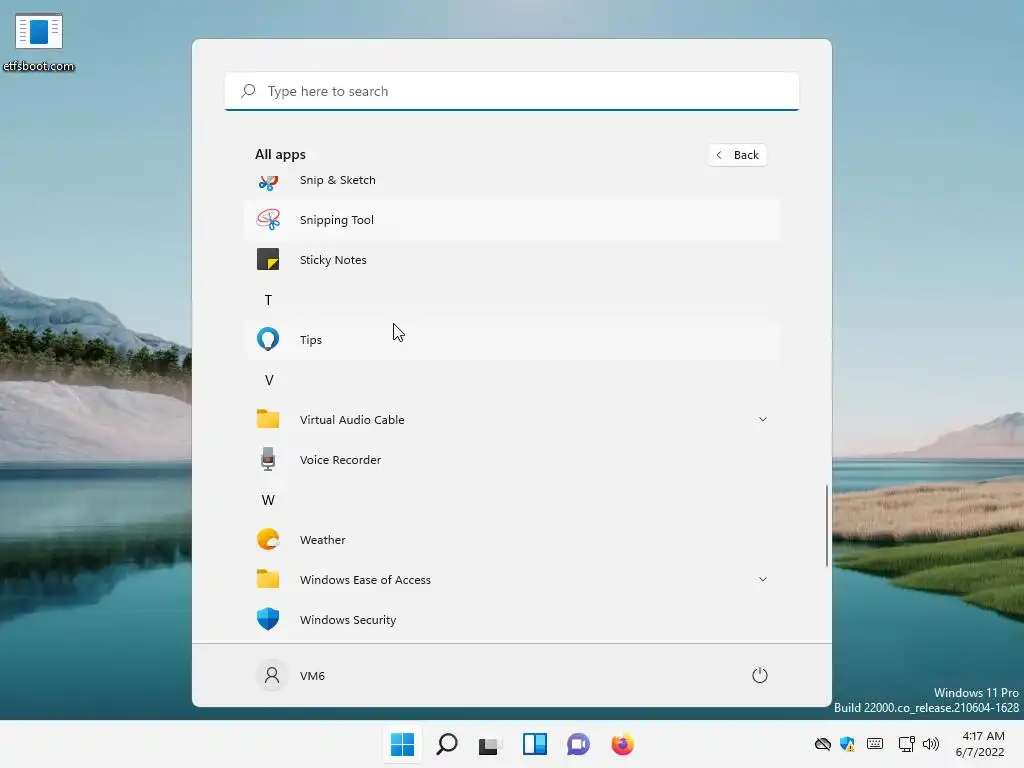Open Snip & Sketch app icon
1024x768 pixels.
click(x=268, y=182)
